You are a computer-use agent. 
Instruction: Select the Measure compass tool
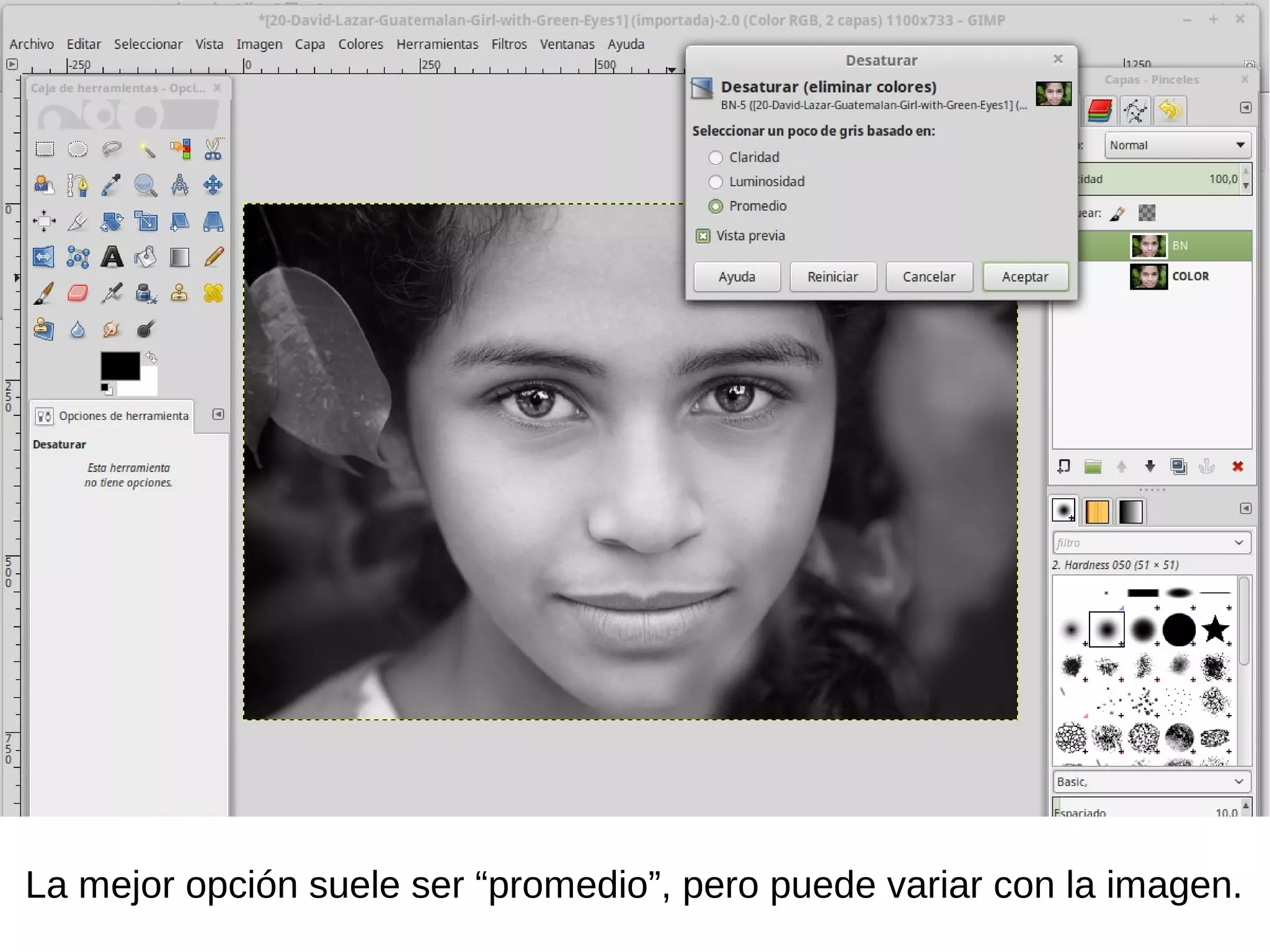coord(180,185)
